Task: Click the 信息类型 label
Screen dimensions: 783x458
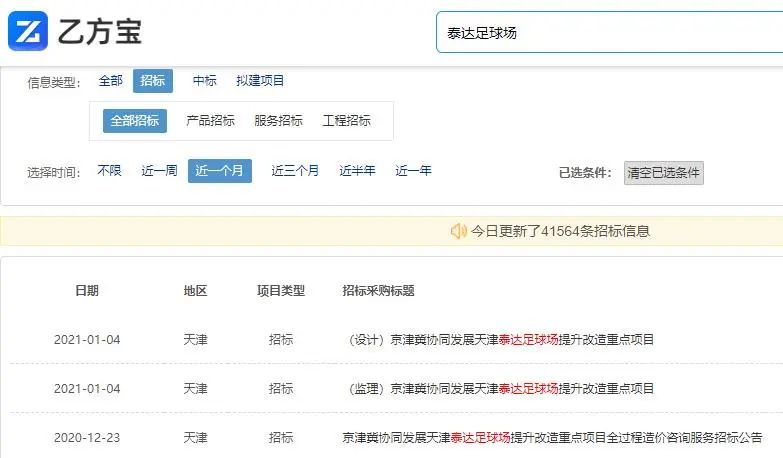Action: (54, 82)
